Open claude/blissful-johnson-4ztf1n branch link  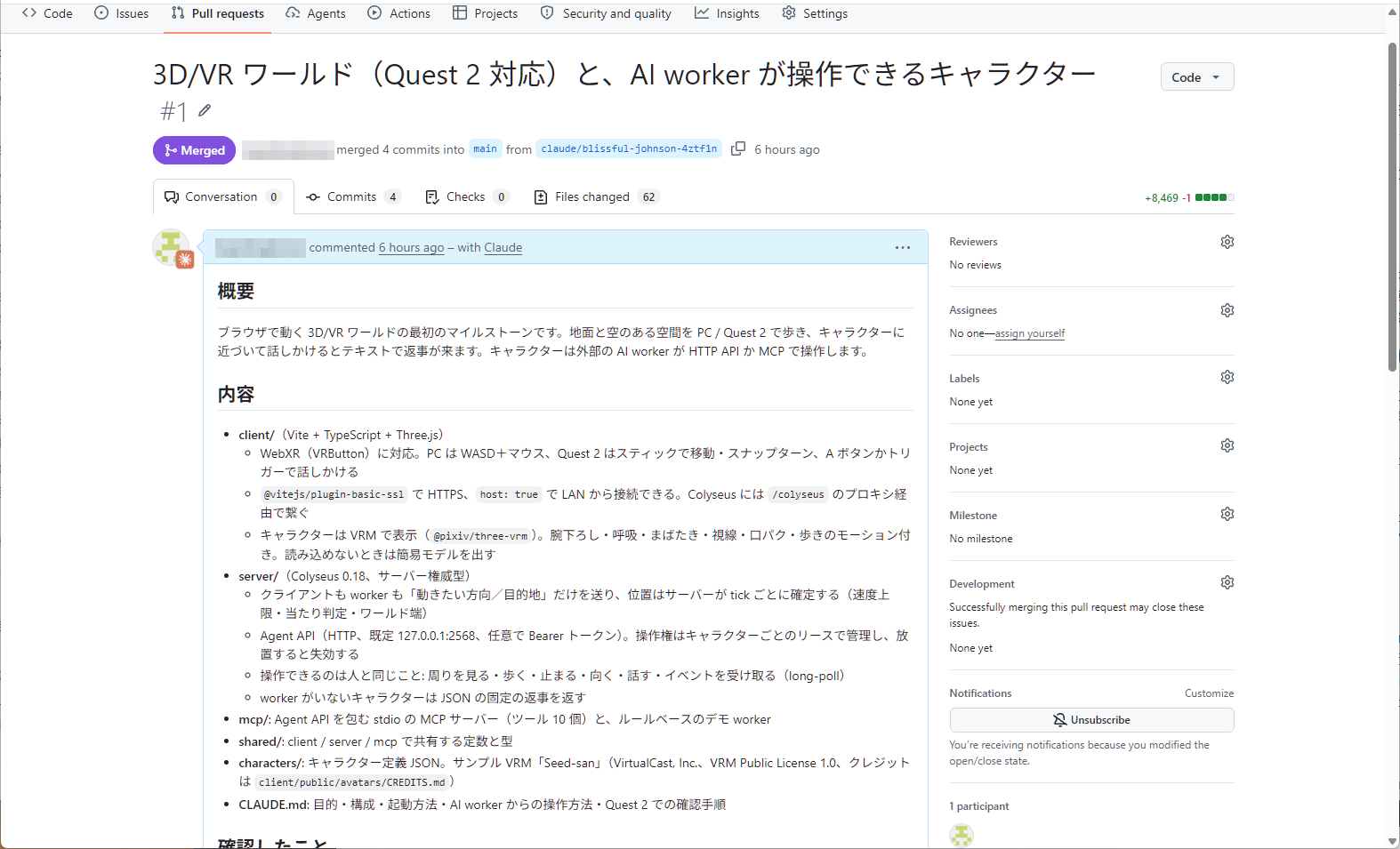[x=629, y=149]
